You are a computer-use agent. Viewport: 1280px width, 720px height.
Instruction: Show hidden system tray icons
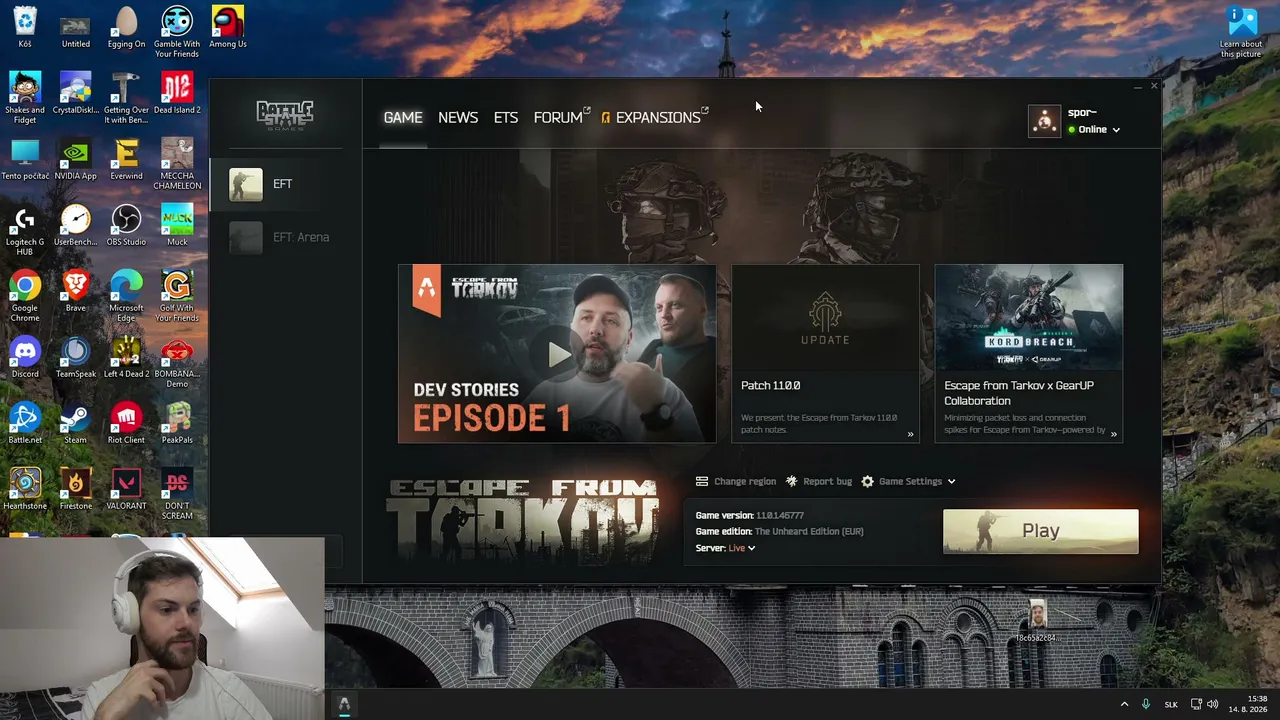pyautogui.click(x=1124, y=704)
